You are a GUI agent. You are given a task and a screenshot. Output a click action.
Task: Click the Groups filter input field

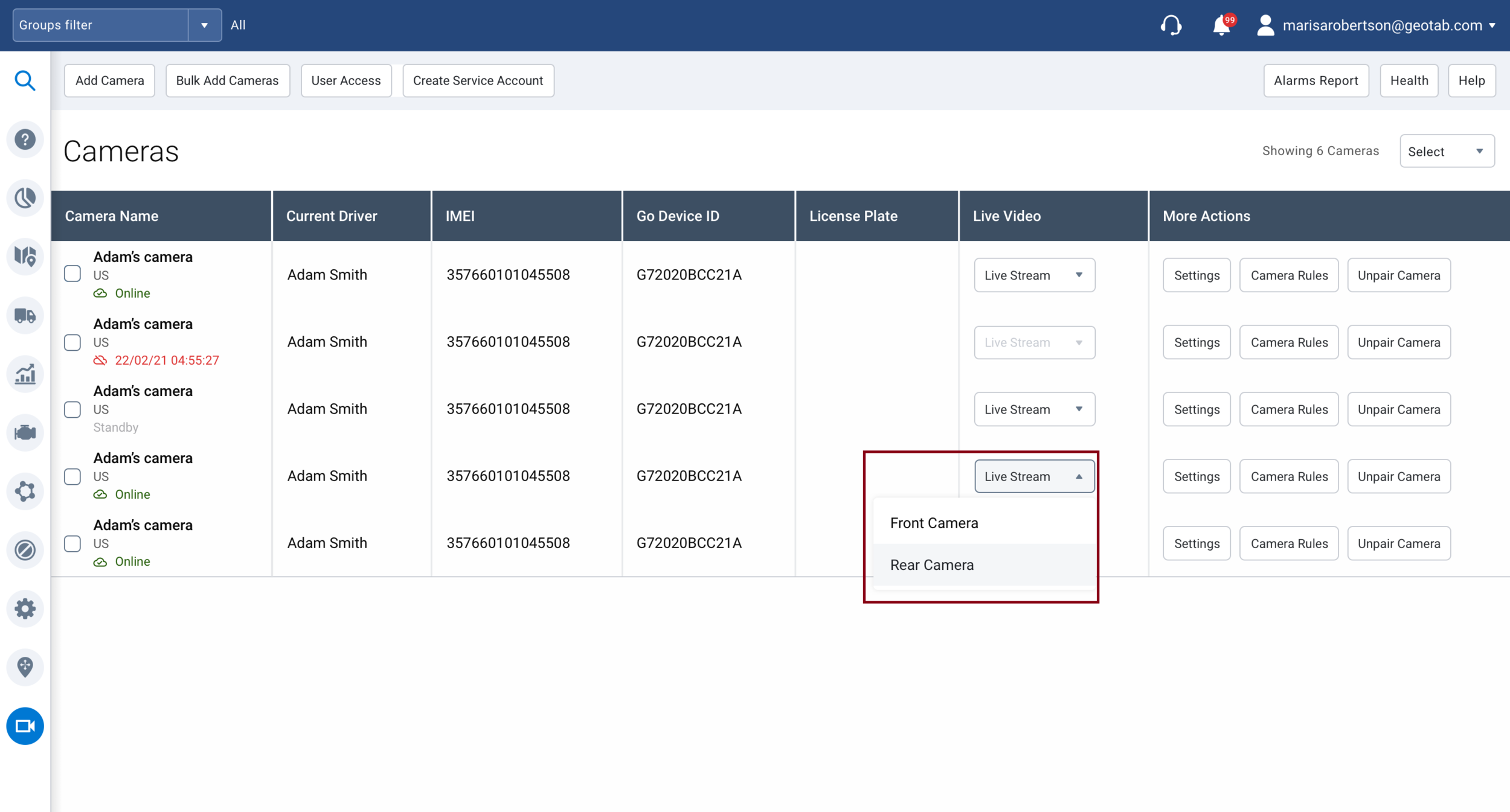click(x=100, y=25)
